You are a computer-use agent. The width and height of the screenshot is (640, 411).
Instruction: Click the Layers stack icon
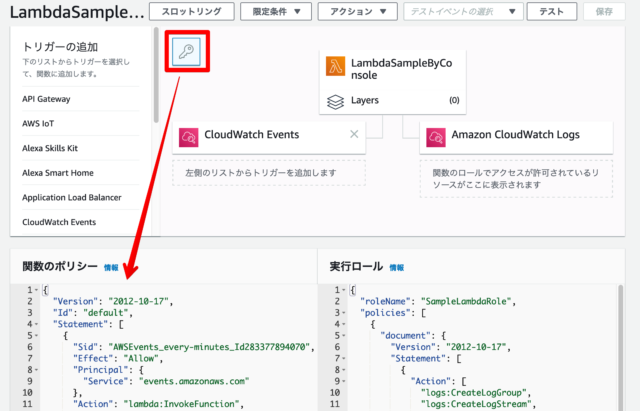(335, 102)
